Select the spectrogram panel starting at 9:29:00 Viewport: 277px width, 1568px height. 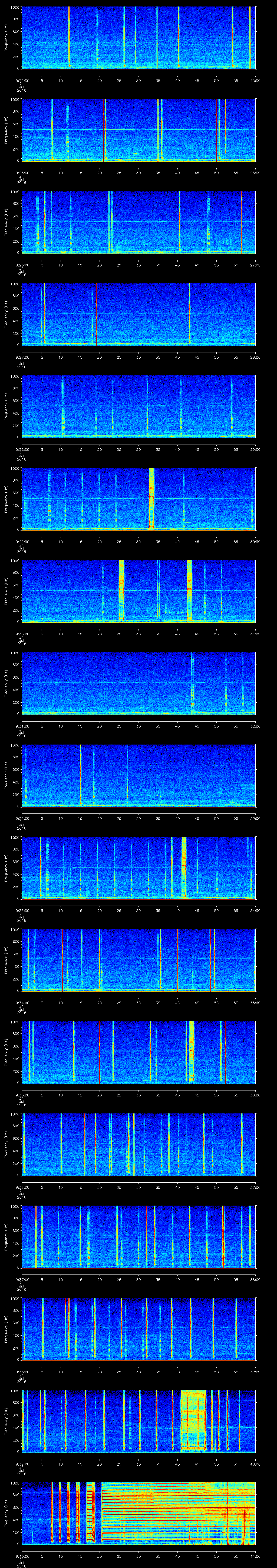[139, 499]
